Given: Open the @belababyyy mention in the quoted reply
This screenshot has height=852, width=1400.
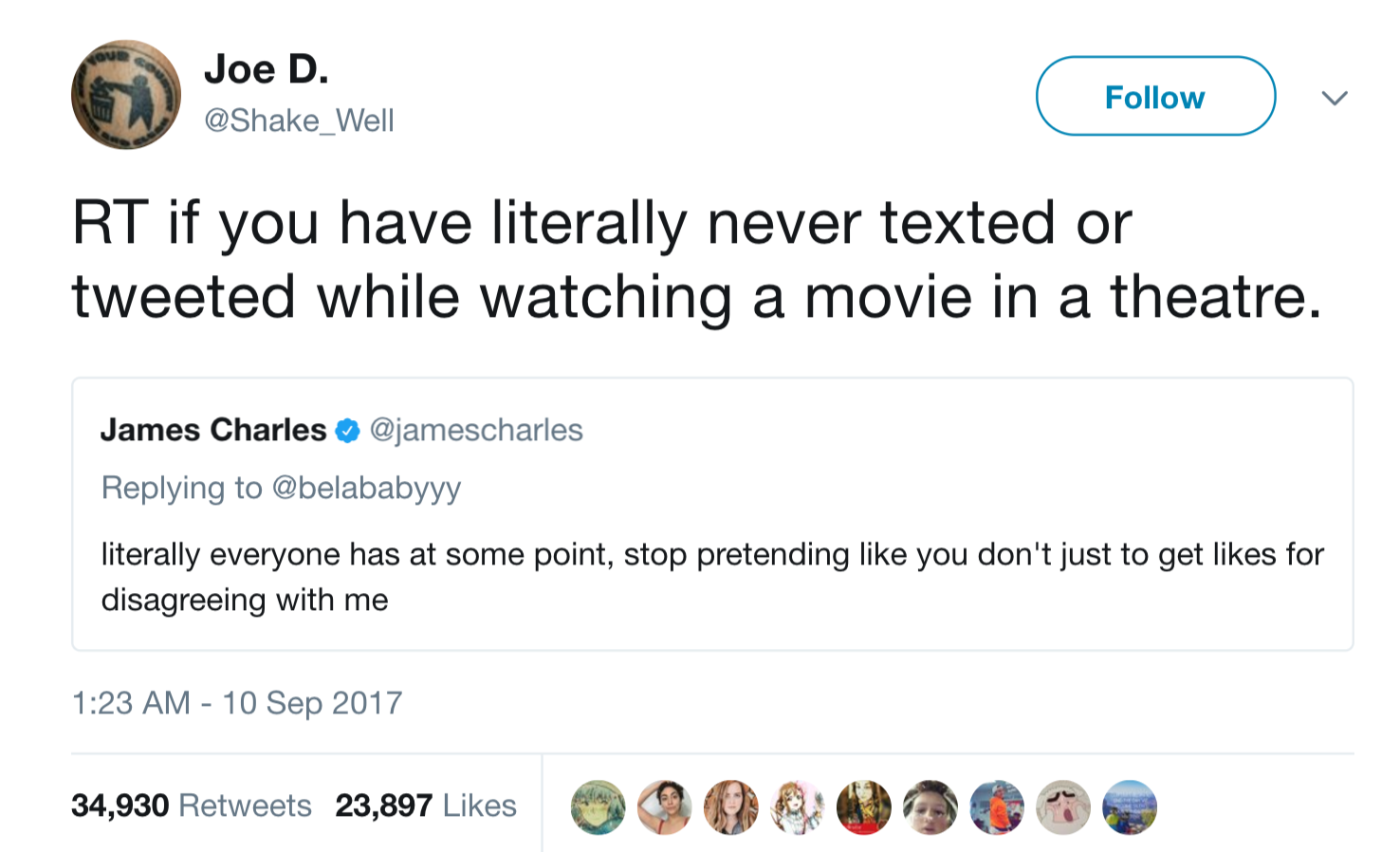Looking at the screenshot, I should (x=366, y=489).
